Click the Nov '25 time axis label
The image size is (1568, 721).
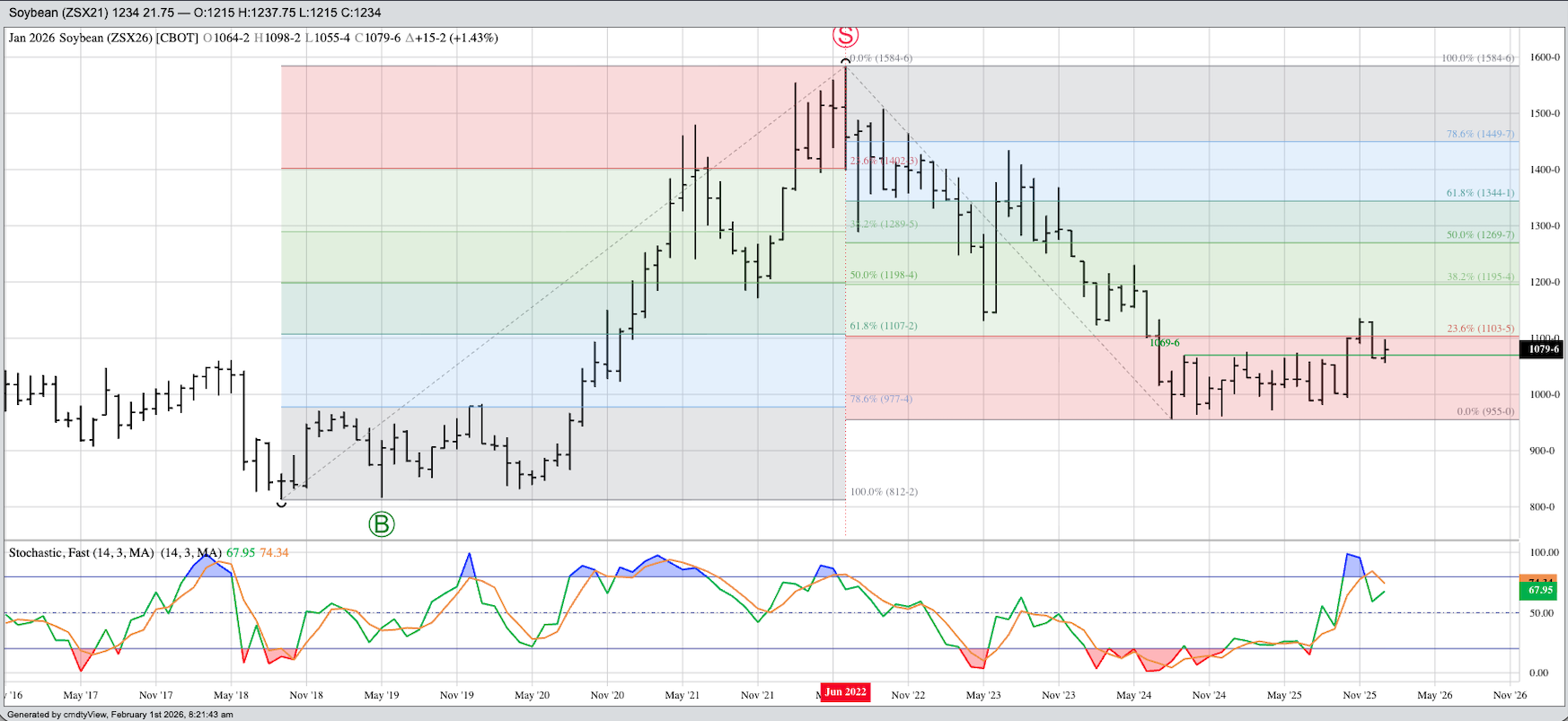(x=1359, y=695)
